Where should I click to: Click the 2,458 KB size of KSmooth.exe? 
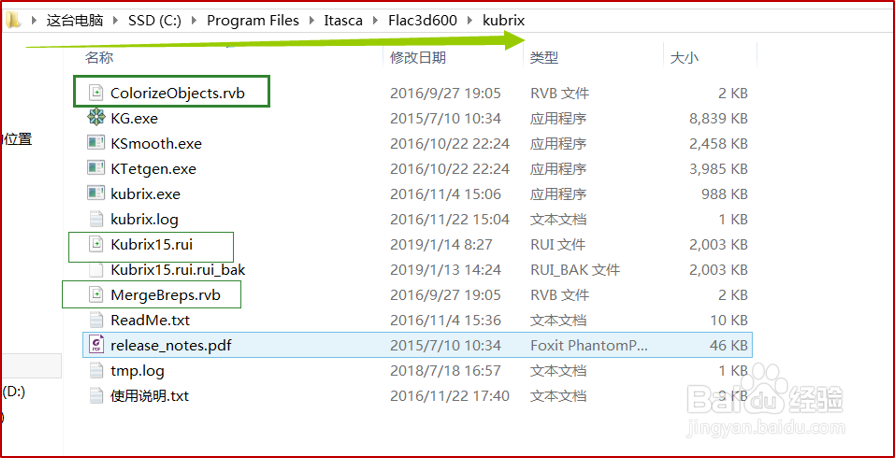pos(719,143)
